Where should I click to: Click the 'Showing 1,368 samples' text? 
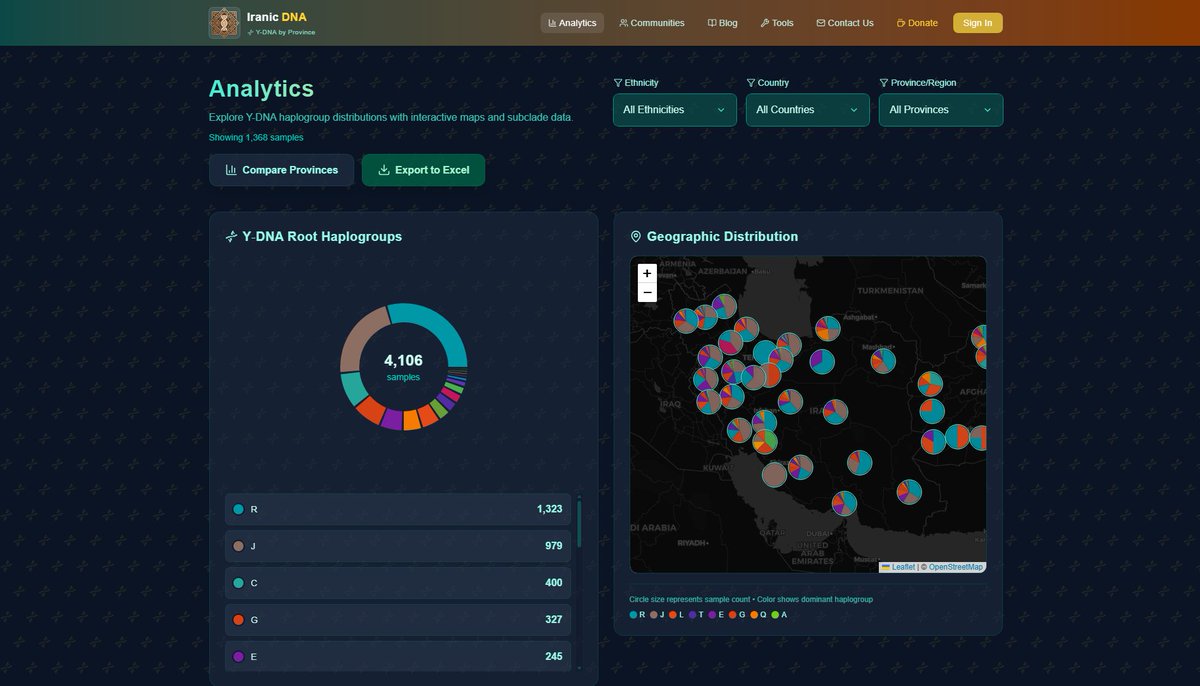click(256, 137)
